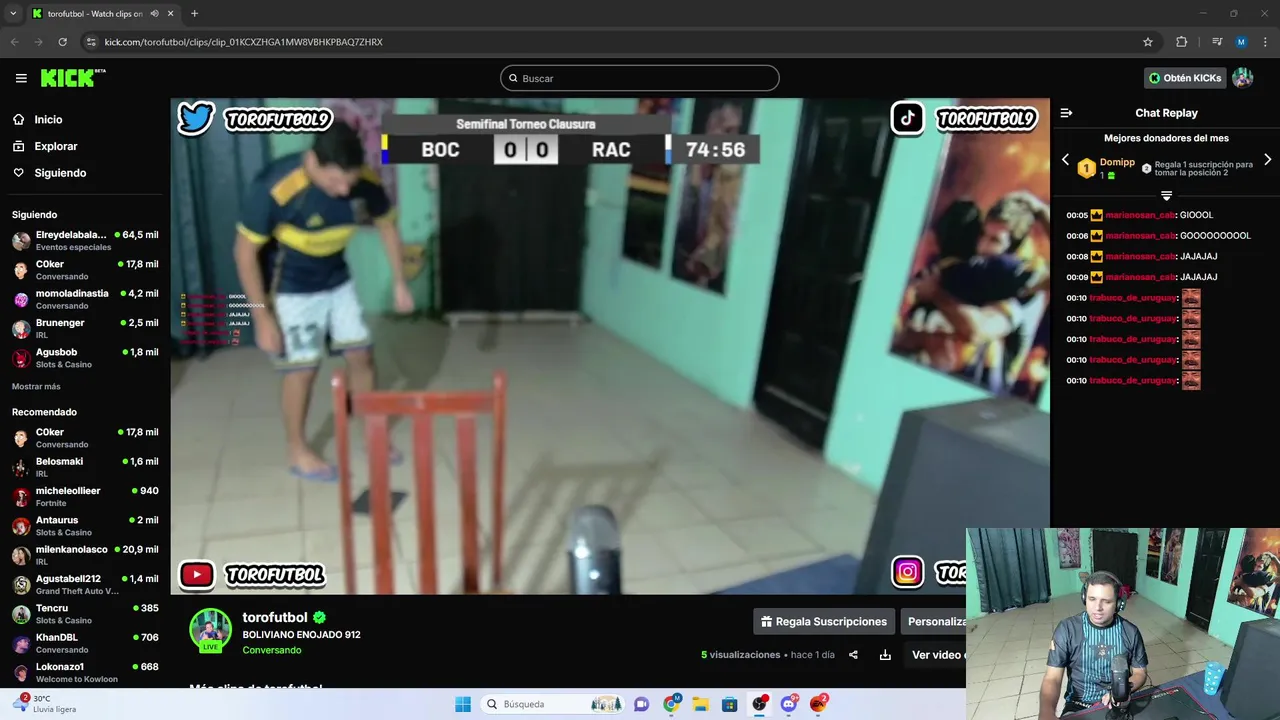Viewport: 1280px width, 720px height.
Task: Open Discord from taskbar
Action: point(789,704)
